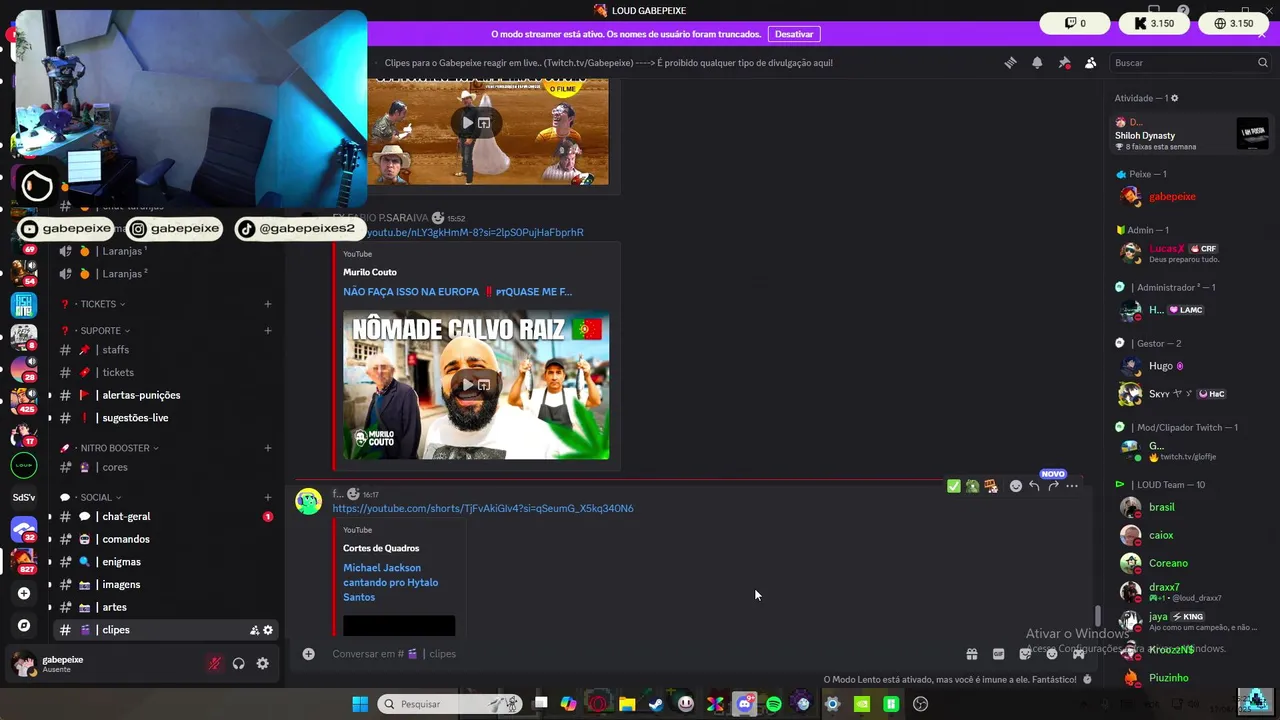Open the staffs channel
The width and height of the screenshot is (1280, 720).
point(165,350)
